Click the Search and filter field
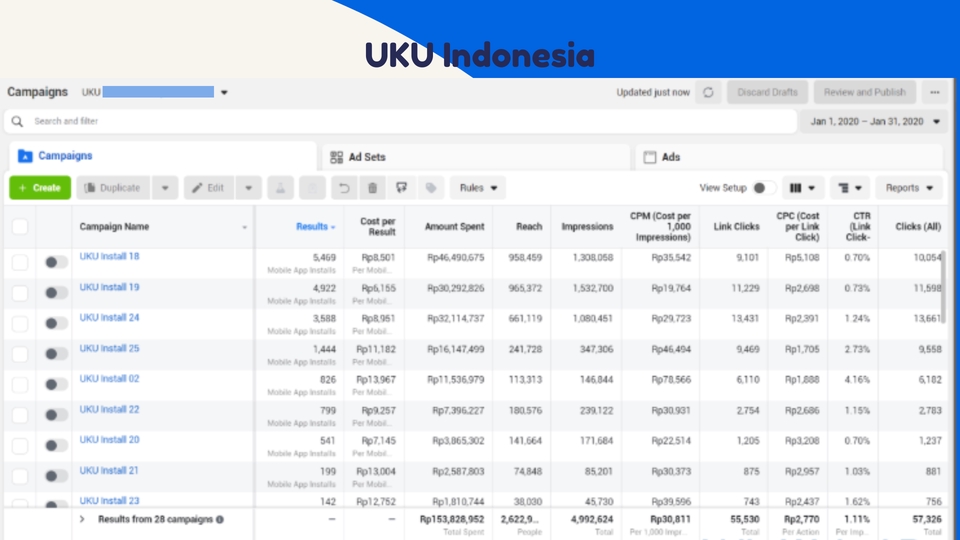Viewport: 960px width, 540px height. [400, 121]
